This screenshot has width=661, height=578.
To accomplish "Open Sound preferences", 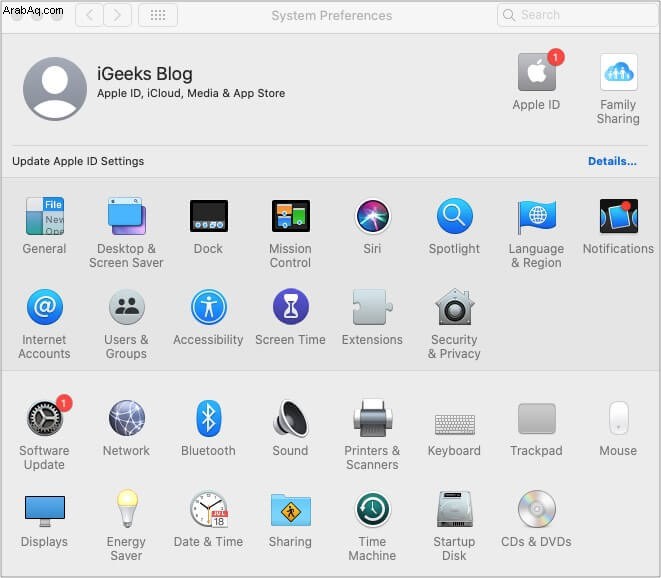I will pos(290,418).
